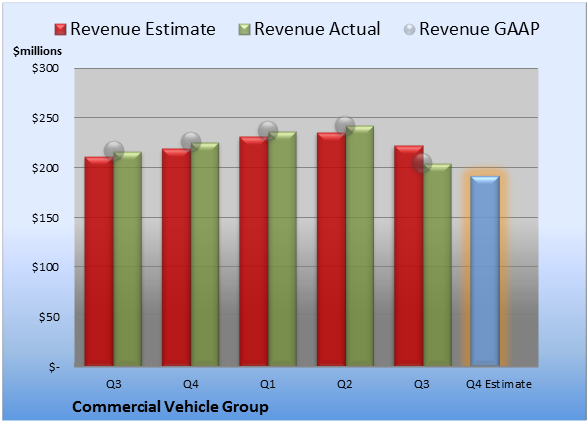
Task: Click the 'Q2' category label
Action: tap(345, 384)
